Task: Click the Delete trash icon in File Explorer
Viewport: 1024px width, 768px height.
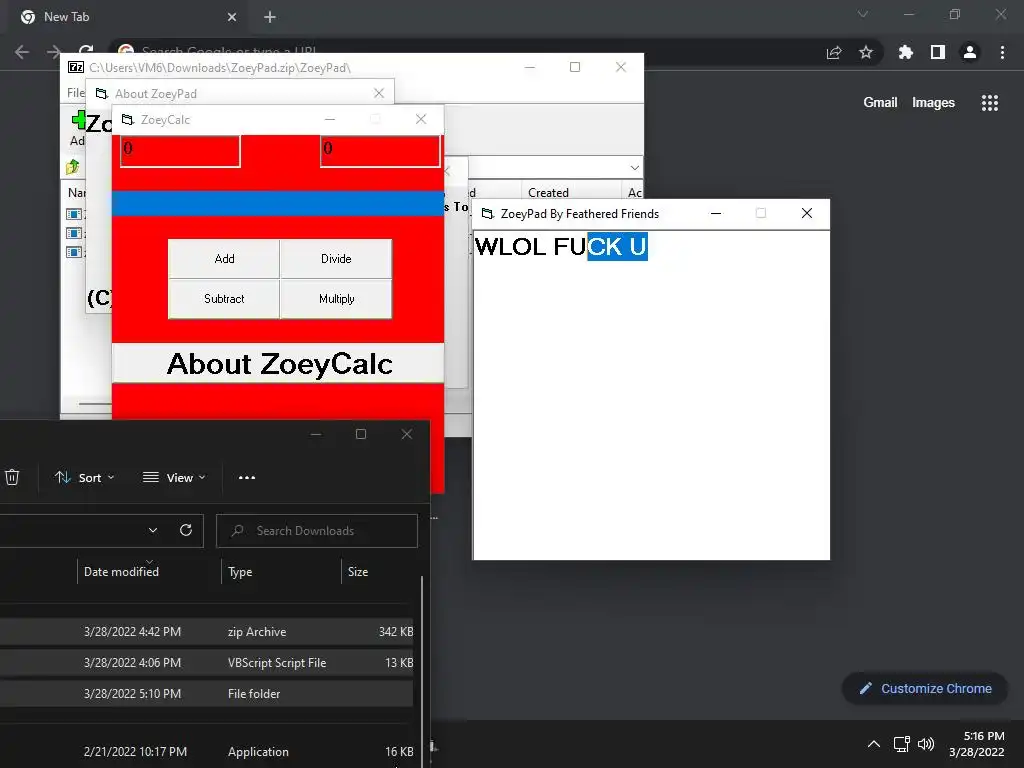Action: (x=12, y=477)
